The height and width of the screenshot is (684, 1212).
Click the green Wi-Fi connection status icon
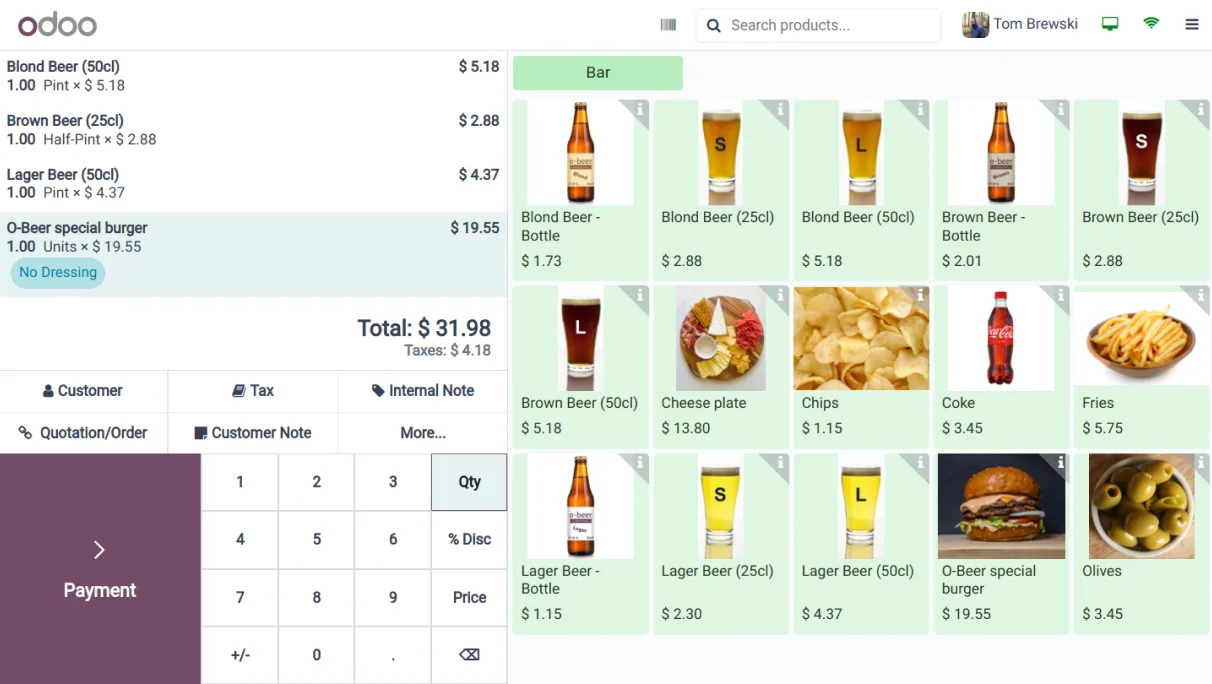(1151, 24)
